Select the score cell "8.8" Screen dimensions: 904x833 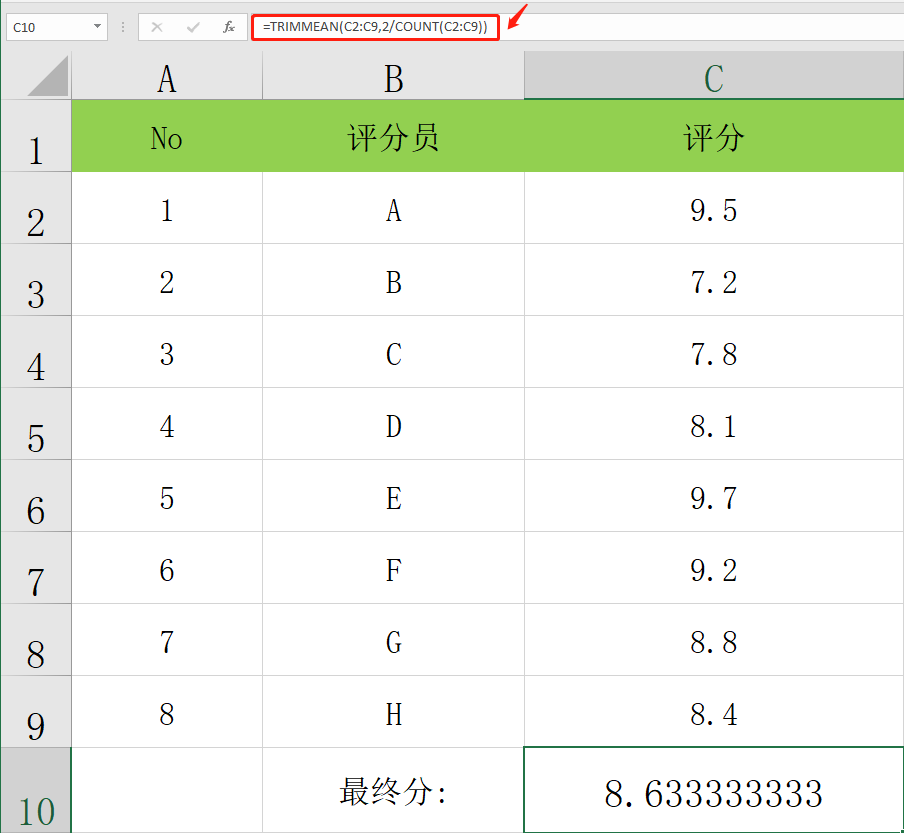pyautogui.click(x=714, y=640)
